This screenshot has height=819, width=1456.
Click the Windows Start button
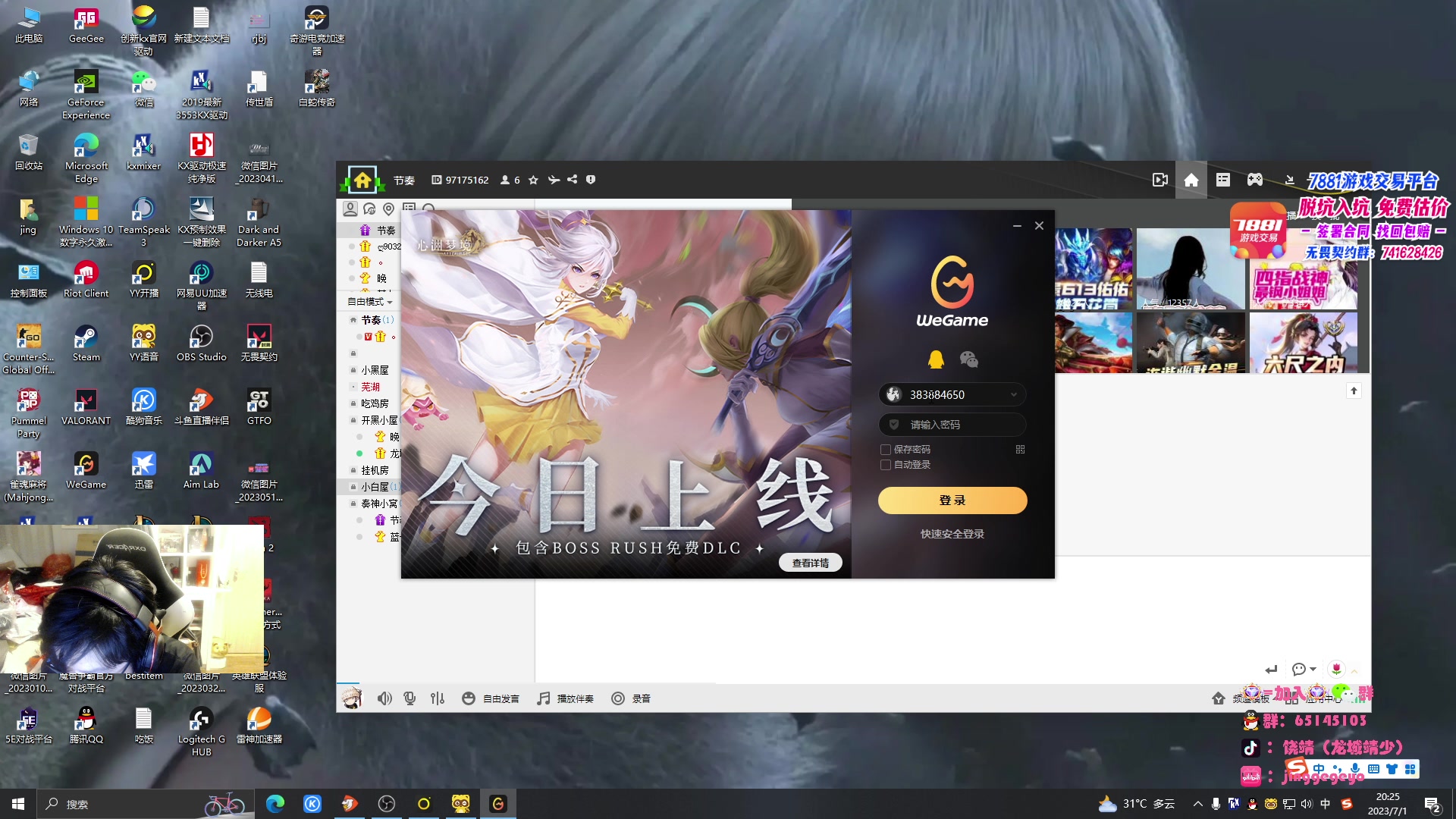(x=18, y=804)
